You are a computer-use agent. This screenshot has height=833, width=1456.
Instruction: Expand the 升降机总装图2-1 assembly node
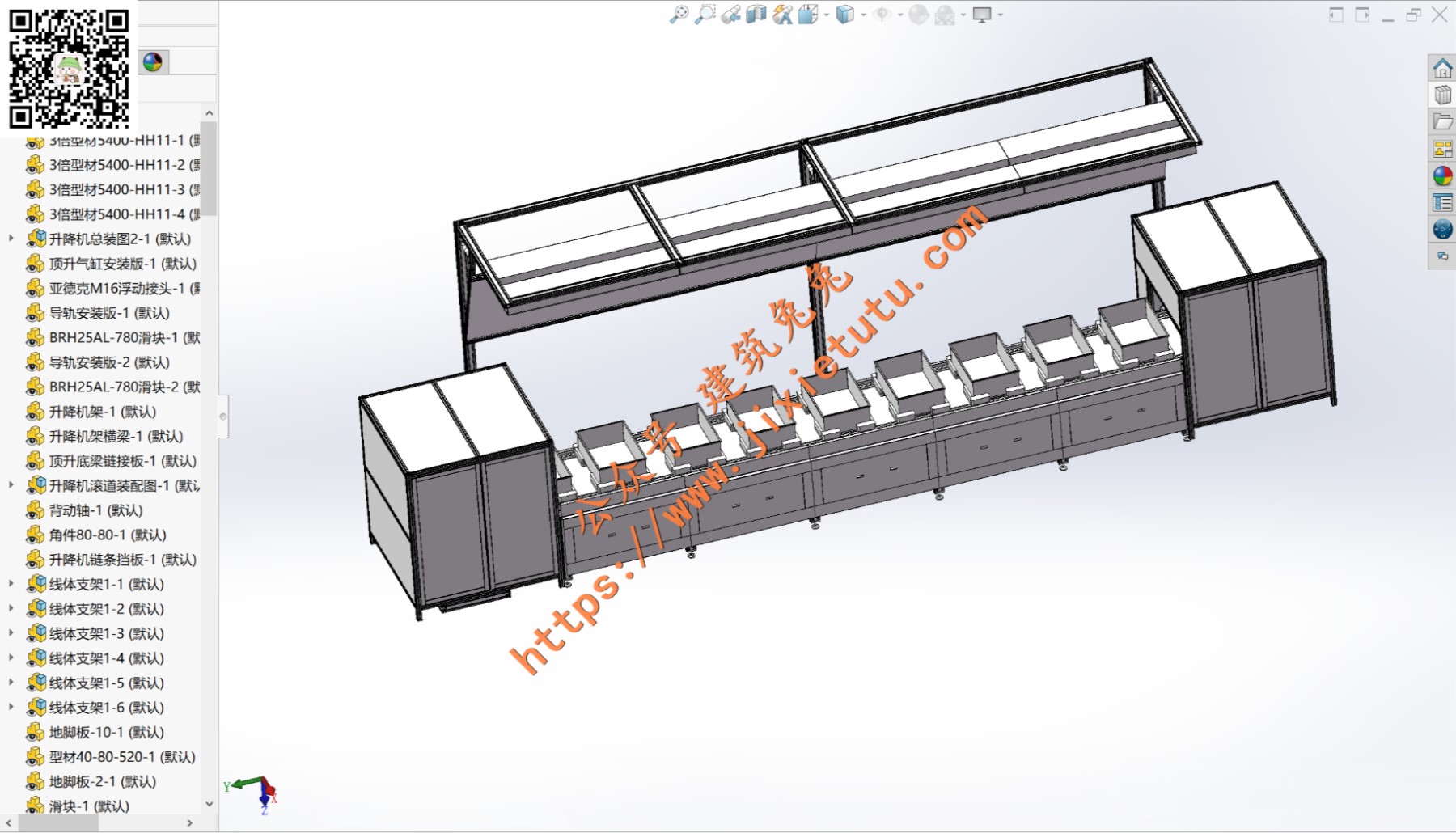11,239
